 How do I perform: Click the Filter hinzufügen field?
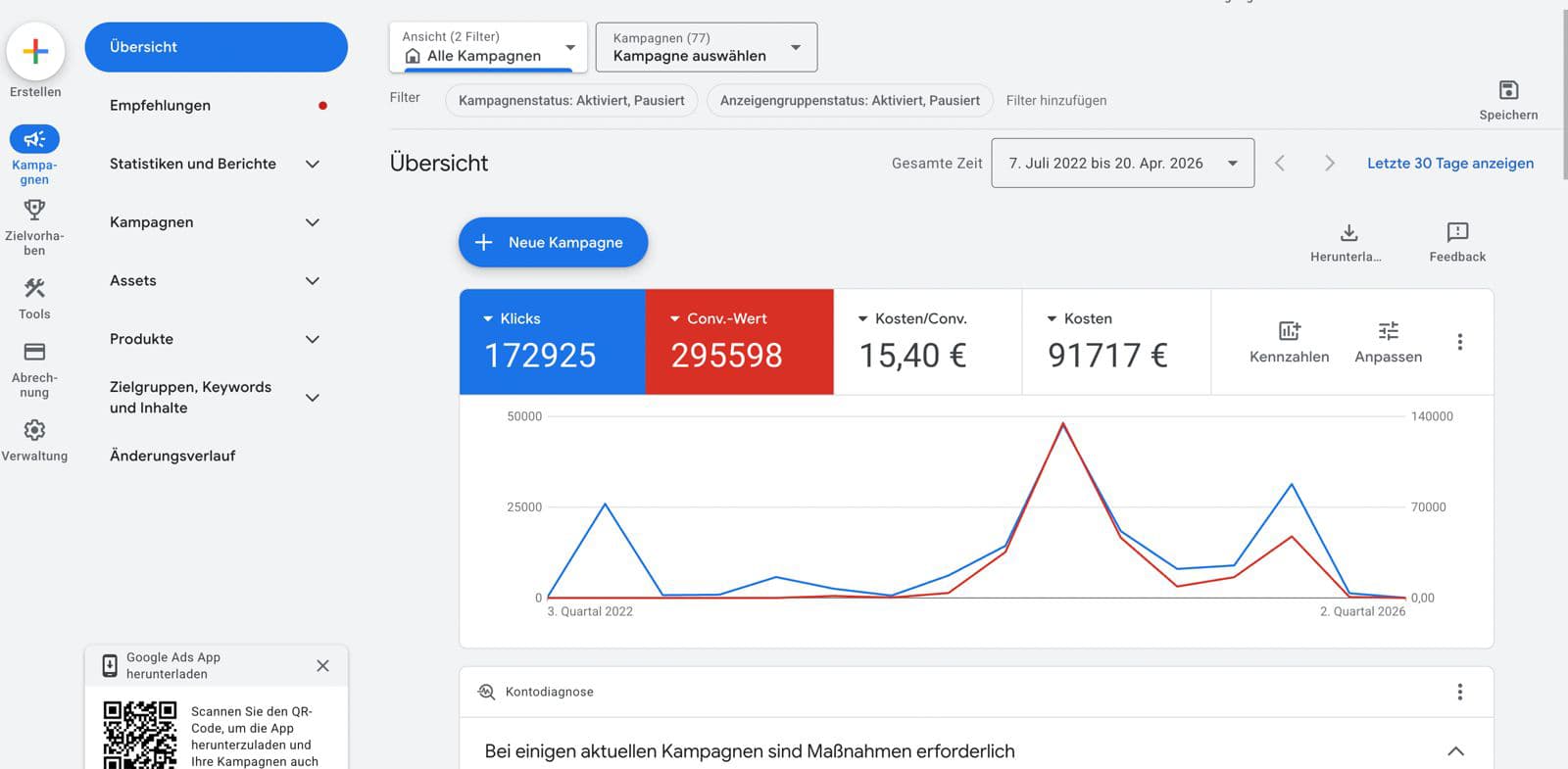(1056, 100)
